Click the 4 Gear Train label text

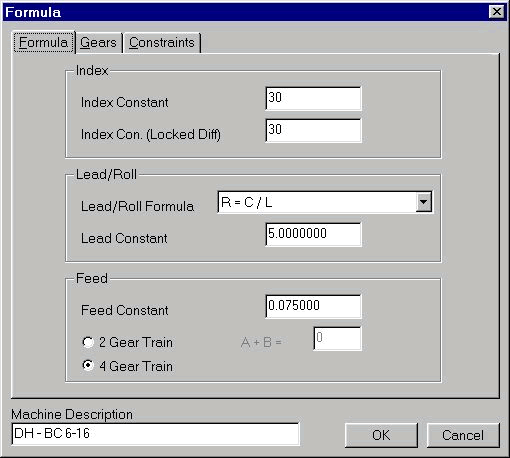[136, 366]
